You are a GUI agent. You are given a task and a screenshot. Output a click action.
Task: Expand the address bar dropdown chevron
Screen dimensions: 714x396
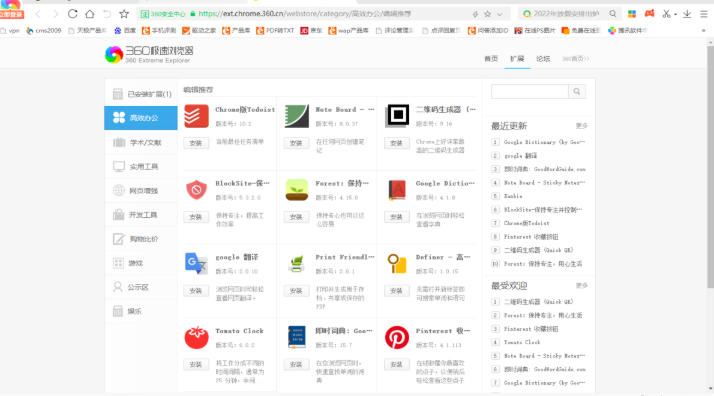500,14
